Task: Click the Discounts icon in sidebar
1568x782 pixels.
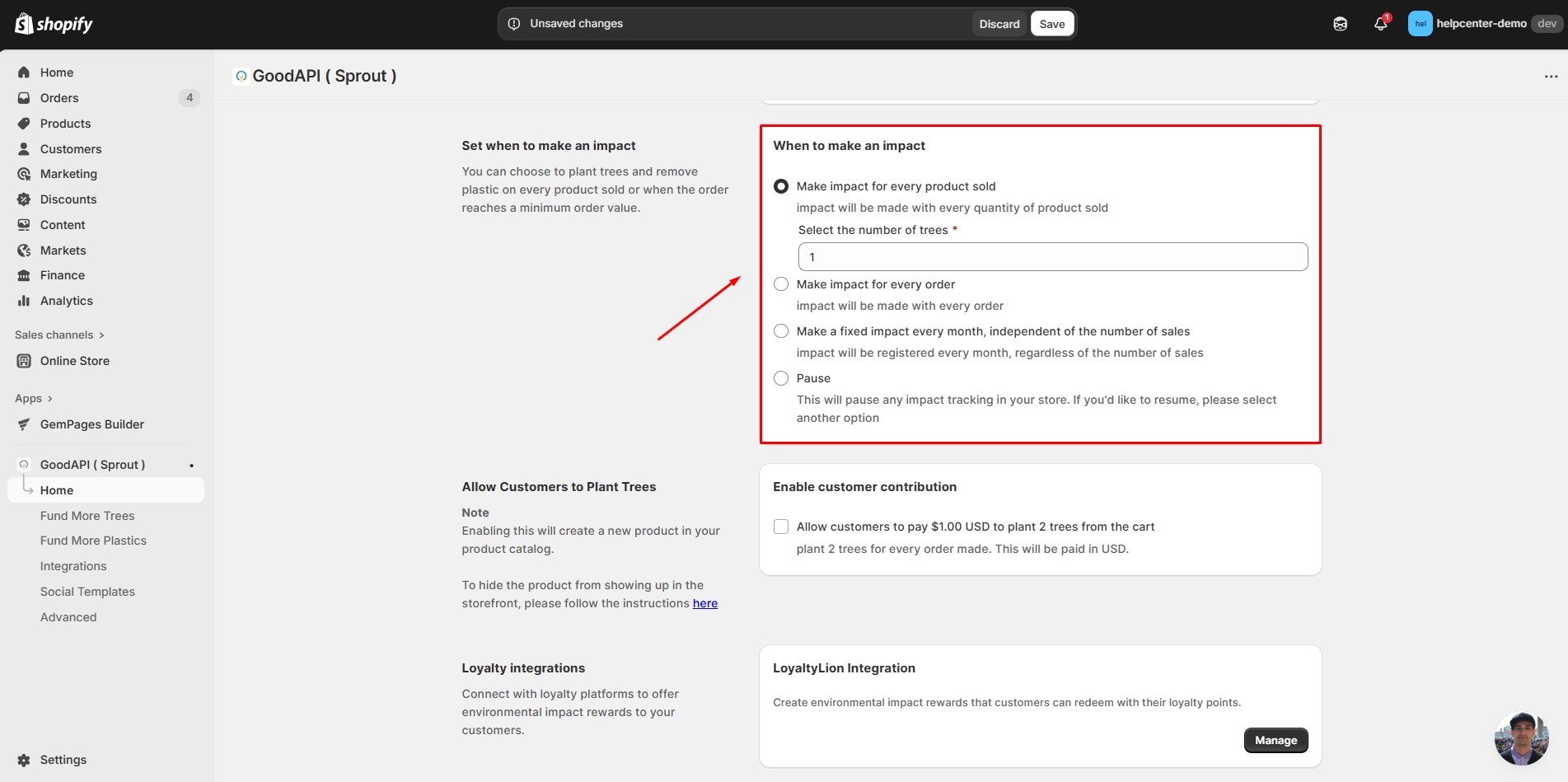Action: coord(24,199)
